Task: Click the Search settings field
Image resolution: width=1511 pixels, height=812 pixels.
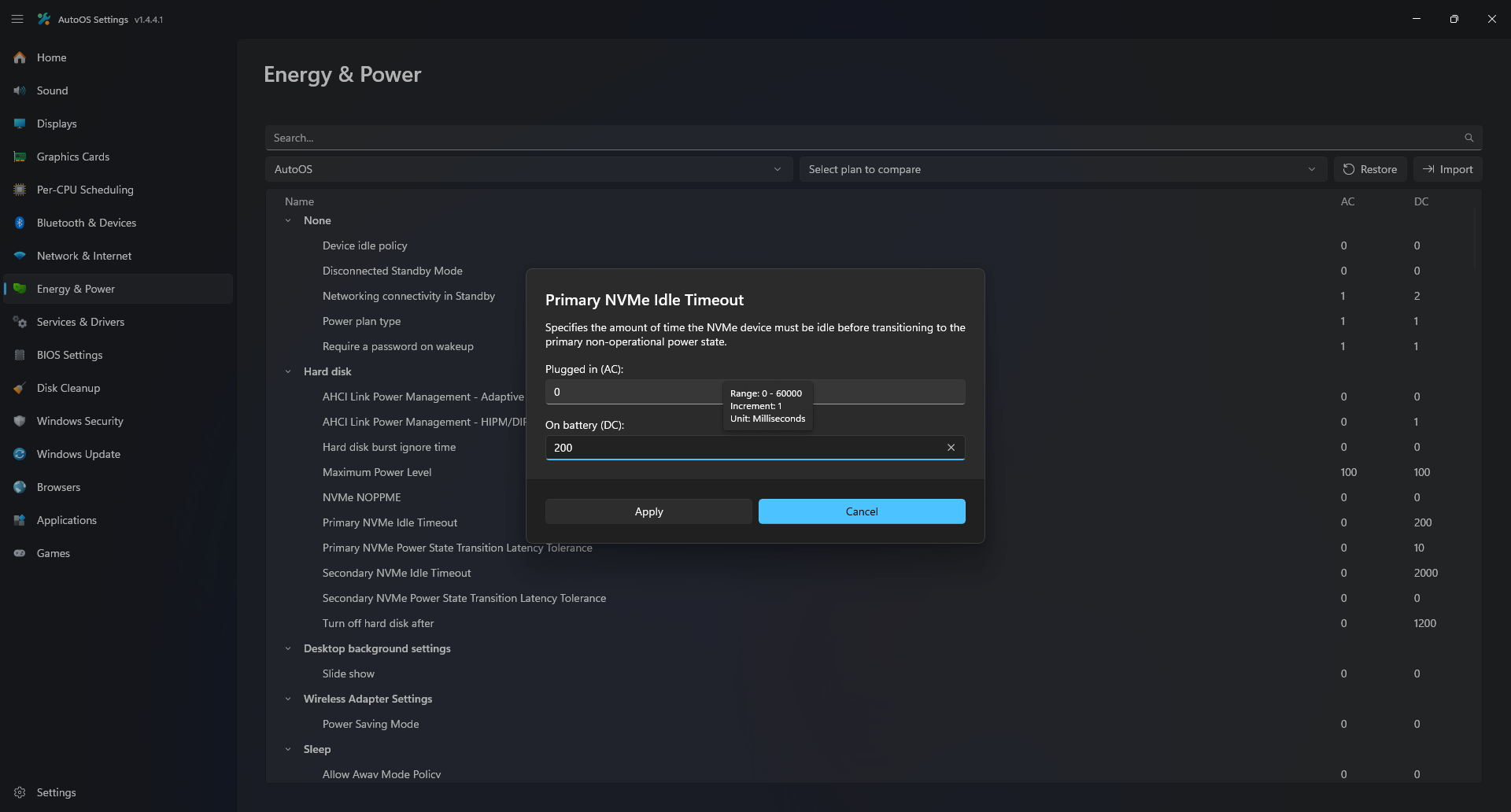Action: [x=874, y=138]
